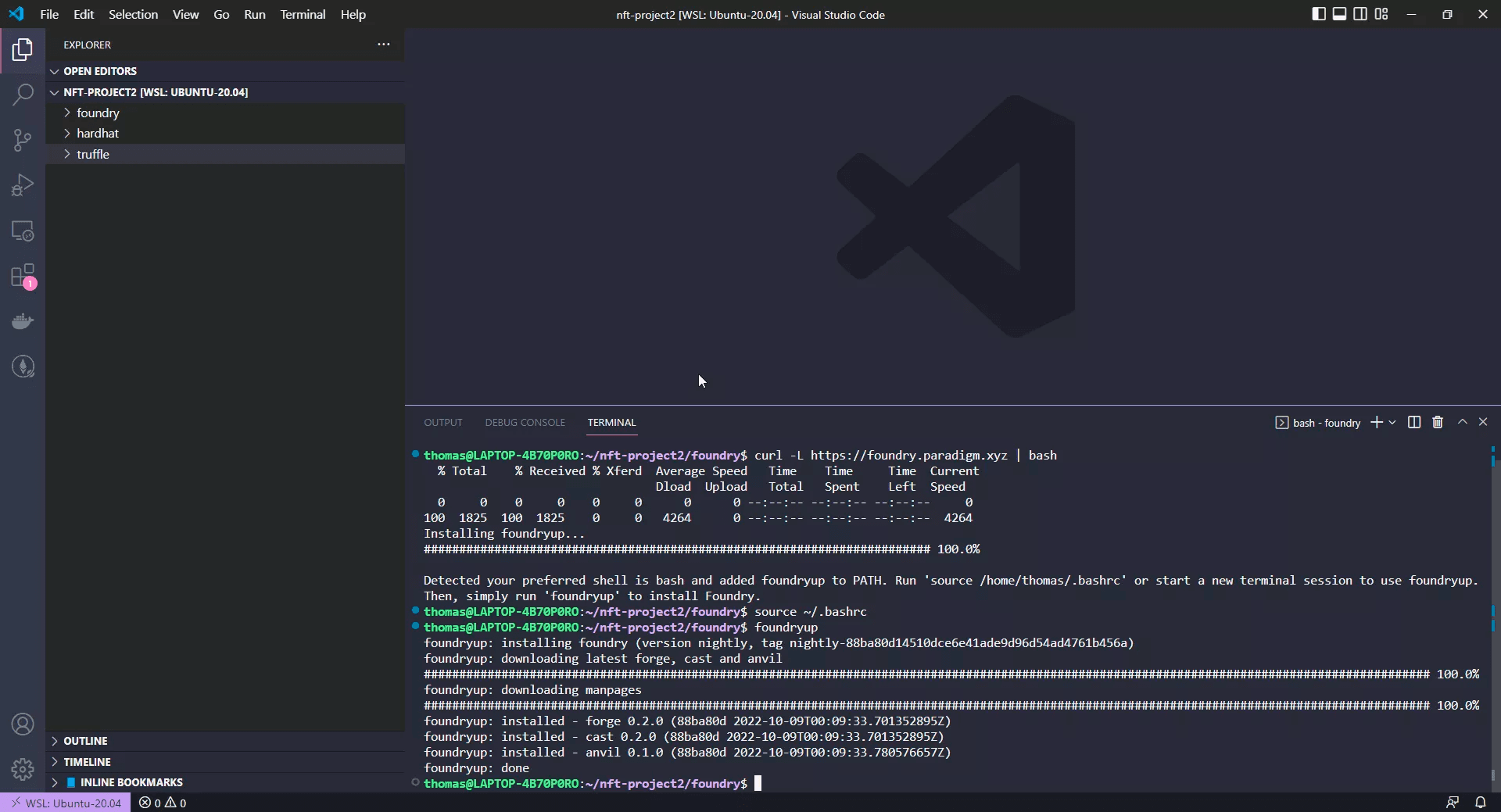Open errors and warnings status item
This screenshot has height=812, width=1501.
163,803
